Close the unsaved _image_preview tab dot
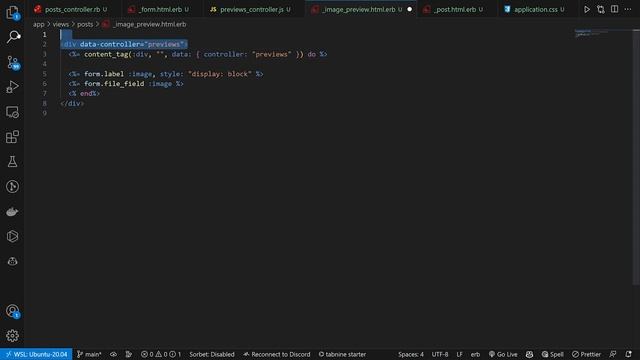 409,9
